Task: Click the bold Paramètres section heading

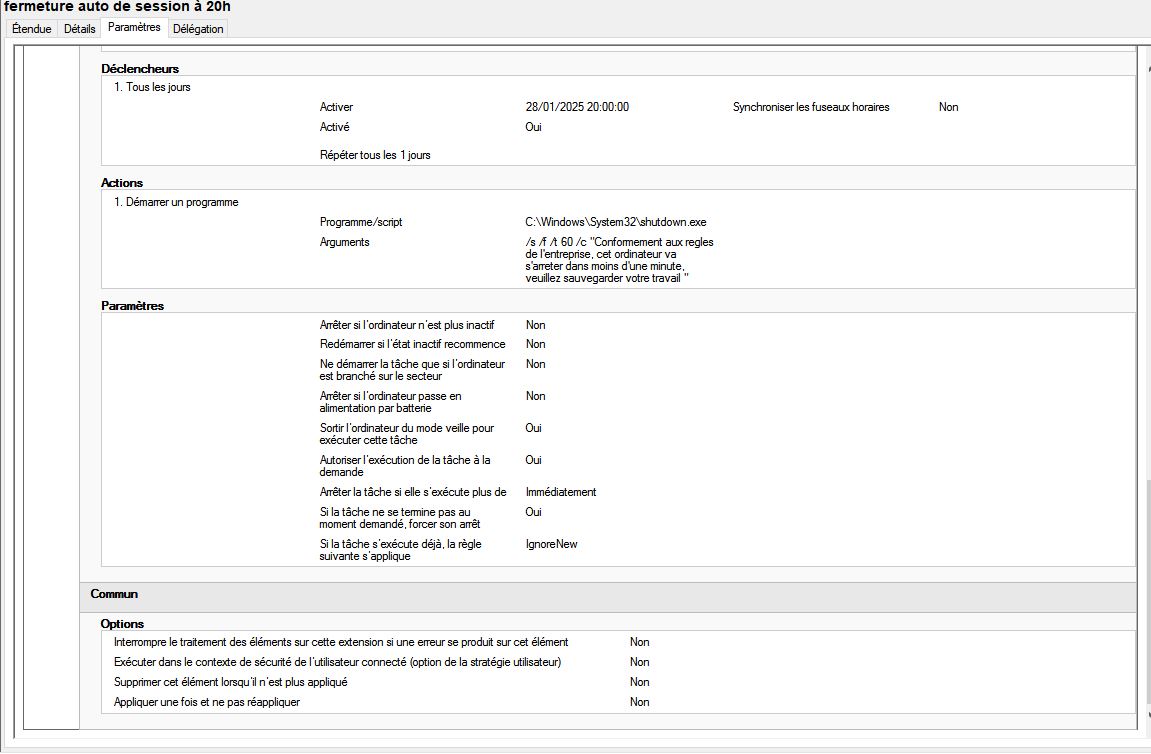Action: click(x=132, y=306)
